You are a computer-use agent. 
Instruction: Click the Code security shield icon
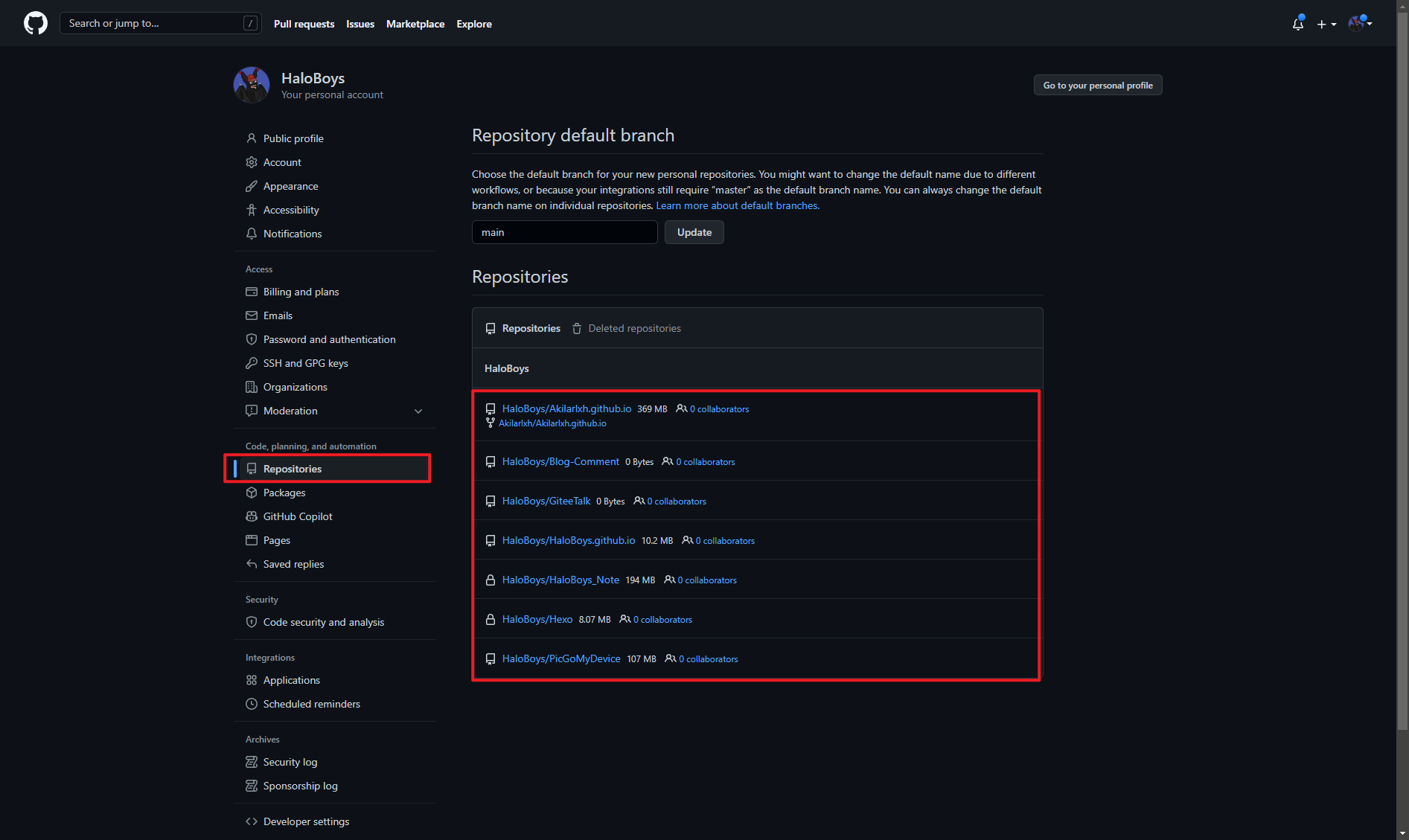(252, 622)
